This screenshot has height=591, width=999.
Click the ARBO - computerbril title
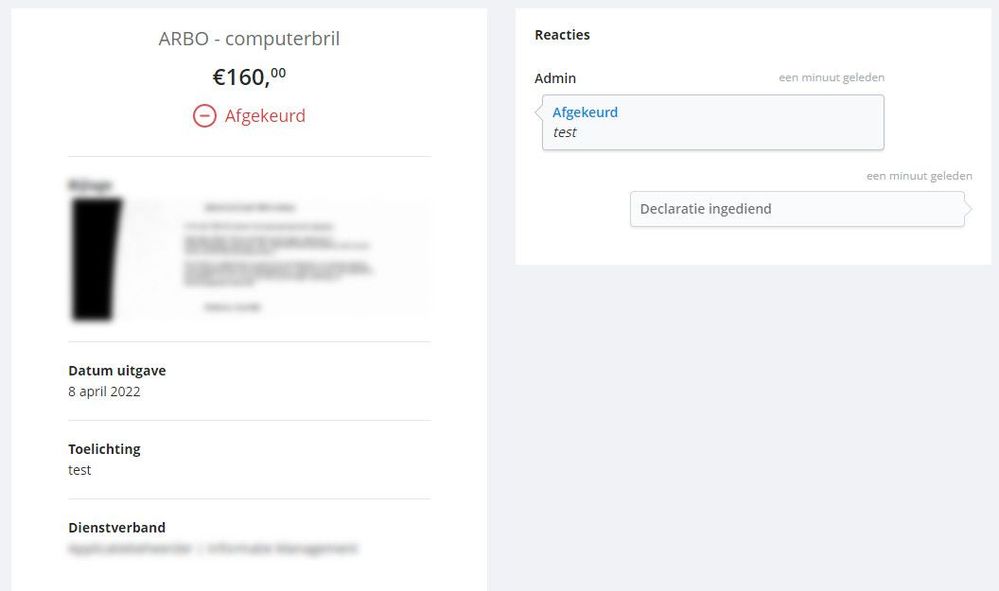coord(249,39)
